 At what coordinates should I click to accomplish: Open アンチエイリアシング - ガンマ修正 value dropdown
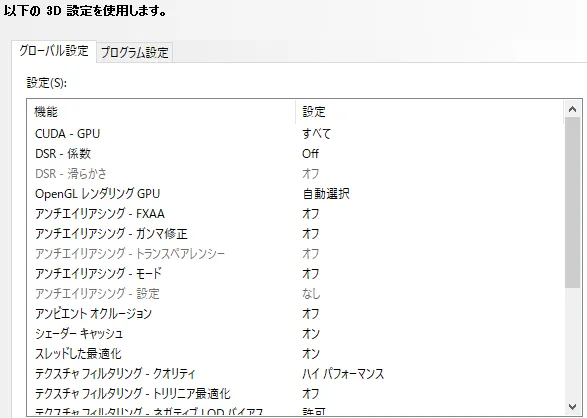310,234
